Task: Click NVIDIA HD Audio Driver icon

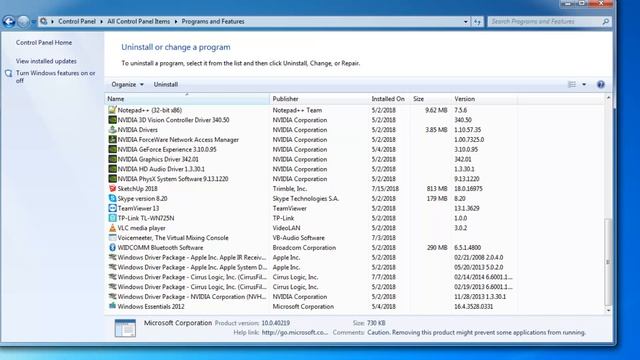Action: tap(112, 169)
